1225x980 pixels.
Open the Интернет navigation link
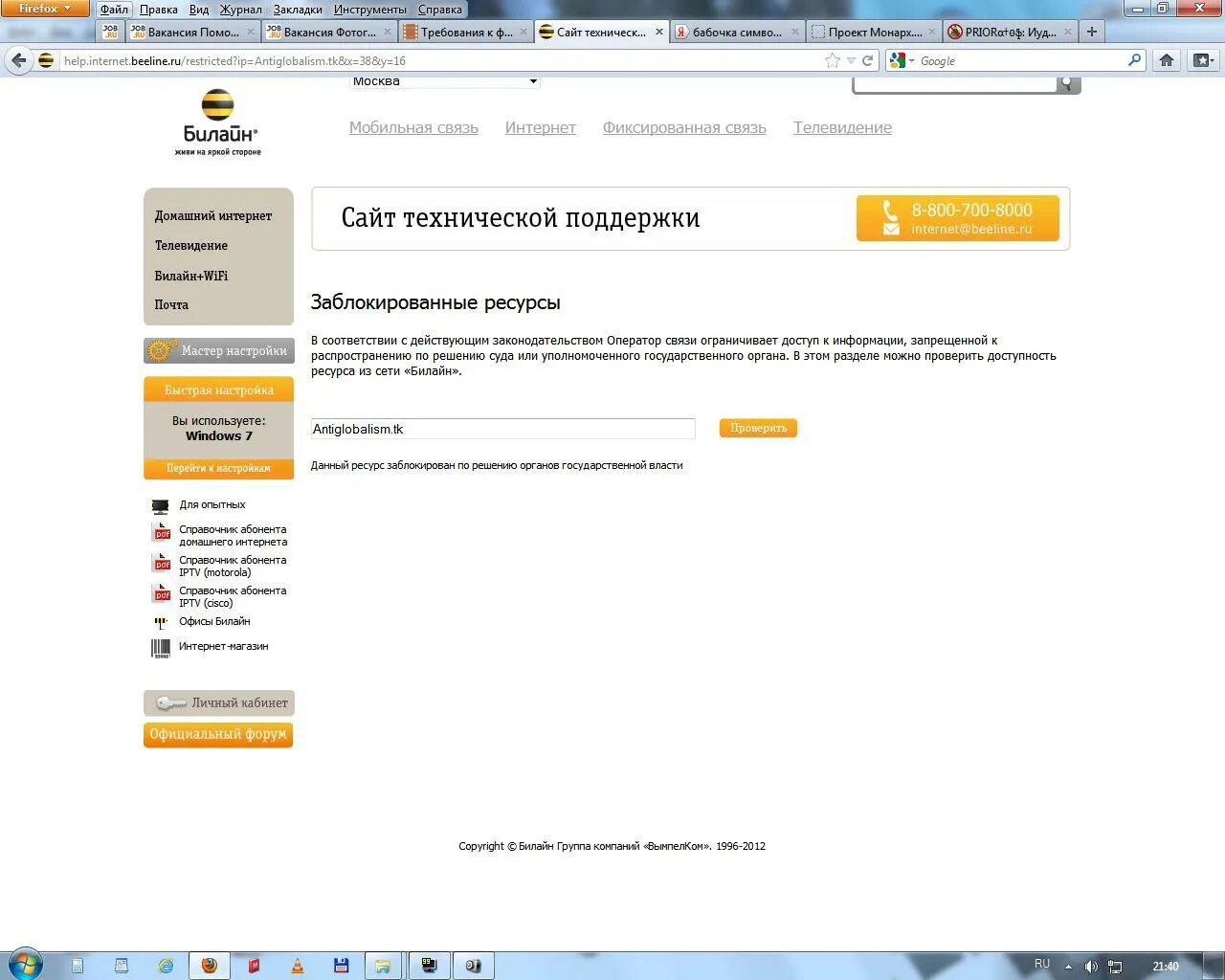[x=540, y=127]
